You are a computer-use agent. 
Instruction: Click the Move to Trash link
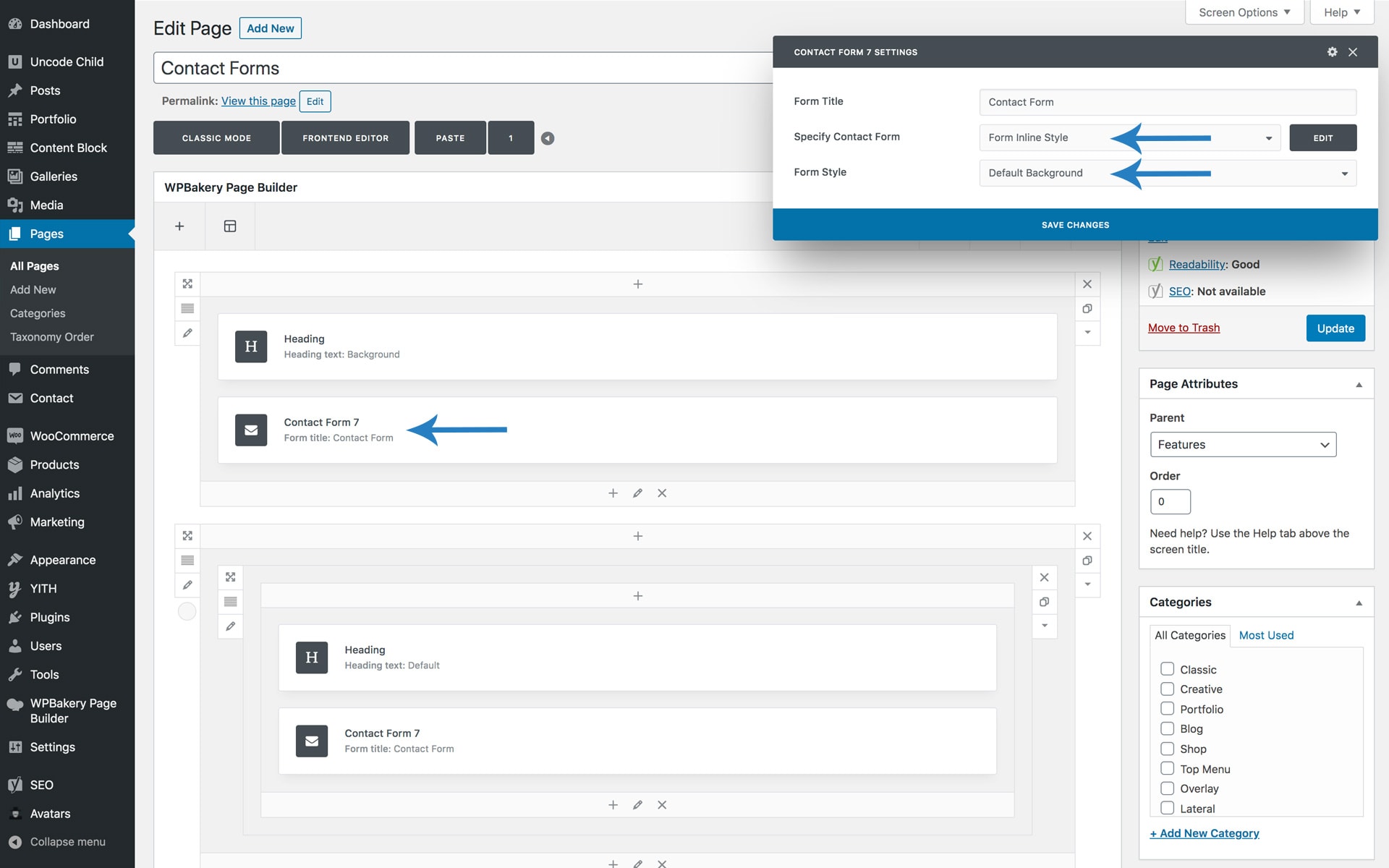point(1184,328)
